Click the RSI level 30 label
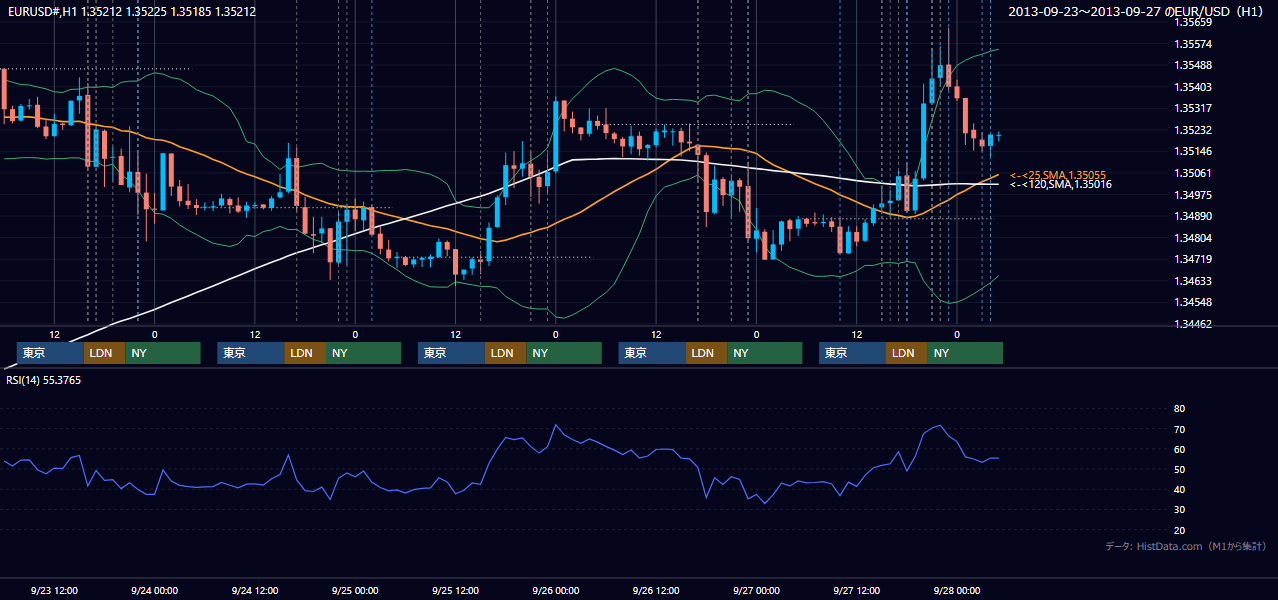The image size is (1278, 600). point(1179,509)
